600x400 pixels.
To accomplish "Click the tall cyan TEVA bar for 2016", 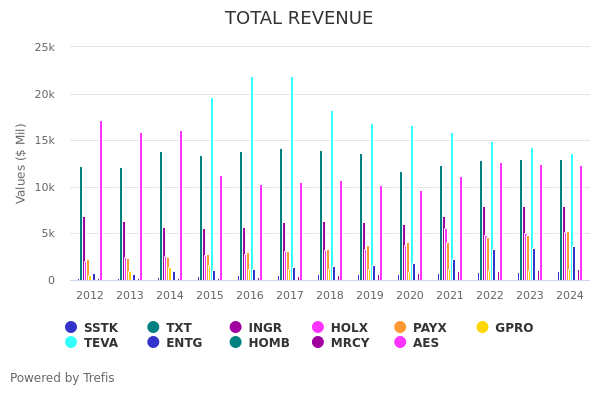I will pos(252,180).
